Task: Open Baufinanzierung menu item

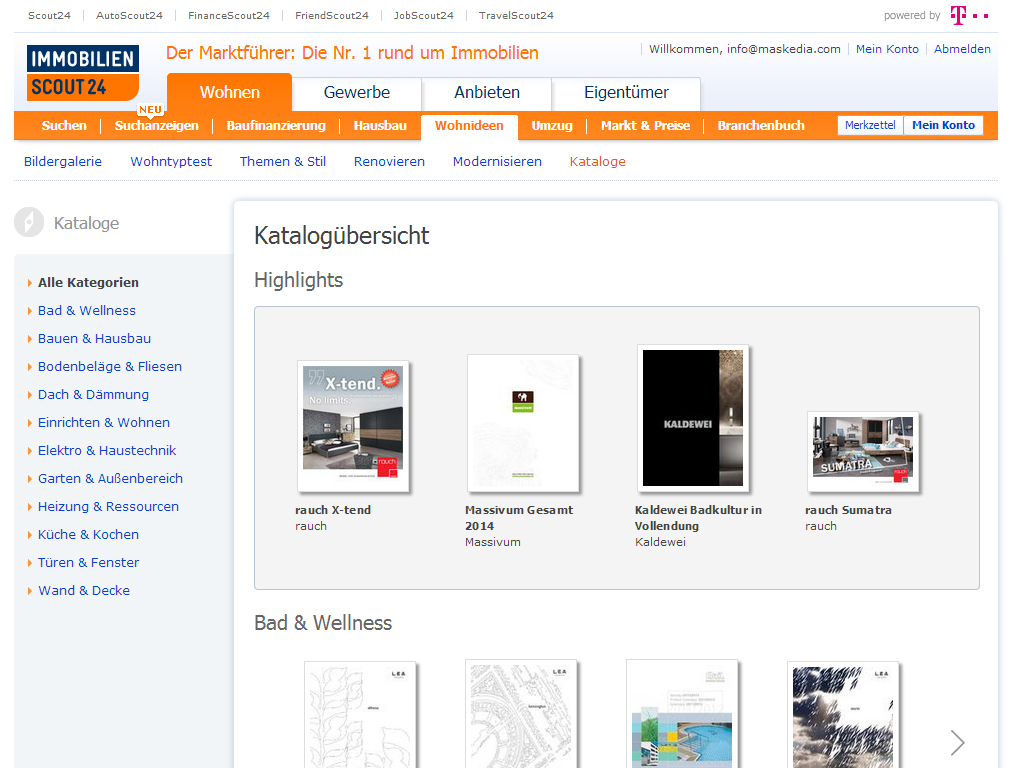Action: (276, 125)
